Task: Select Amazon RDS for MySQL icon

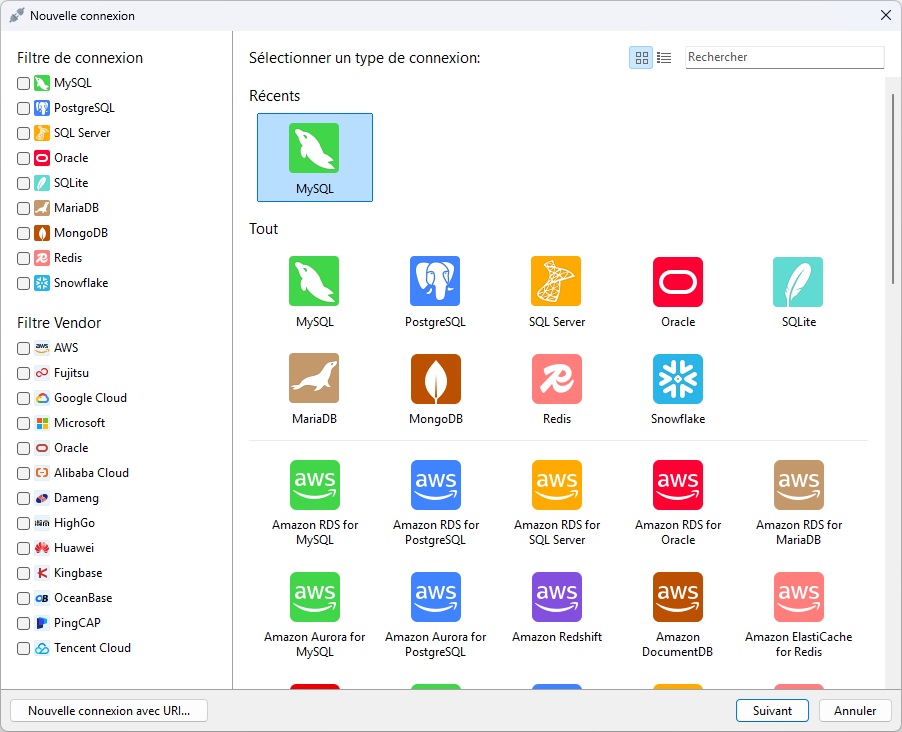Action: (x=315, y=485)
